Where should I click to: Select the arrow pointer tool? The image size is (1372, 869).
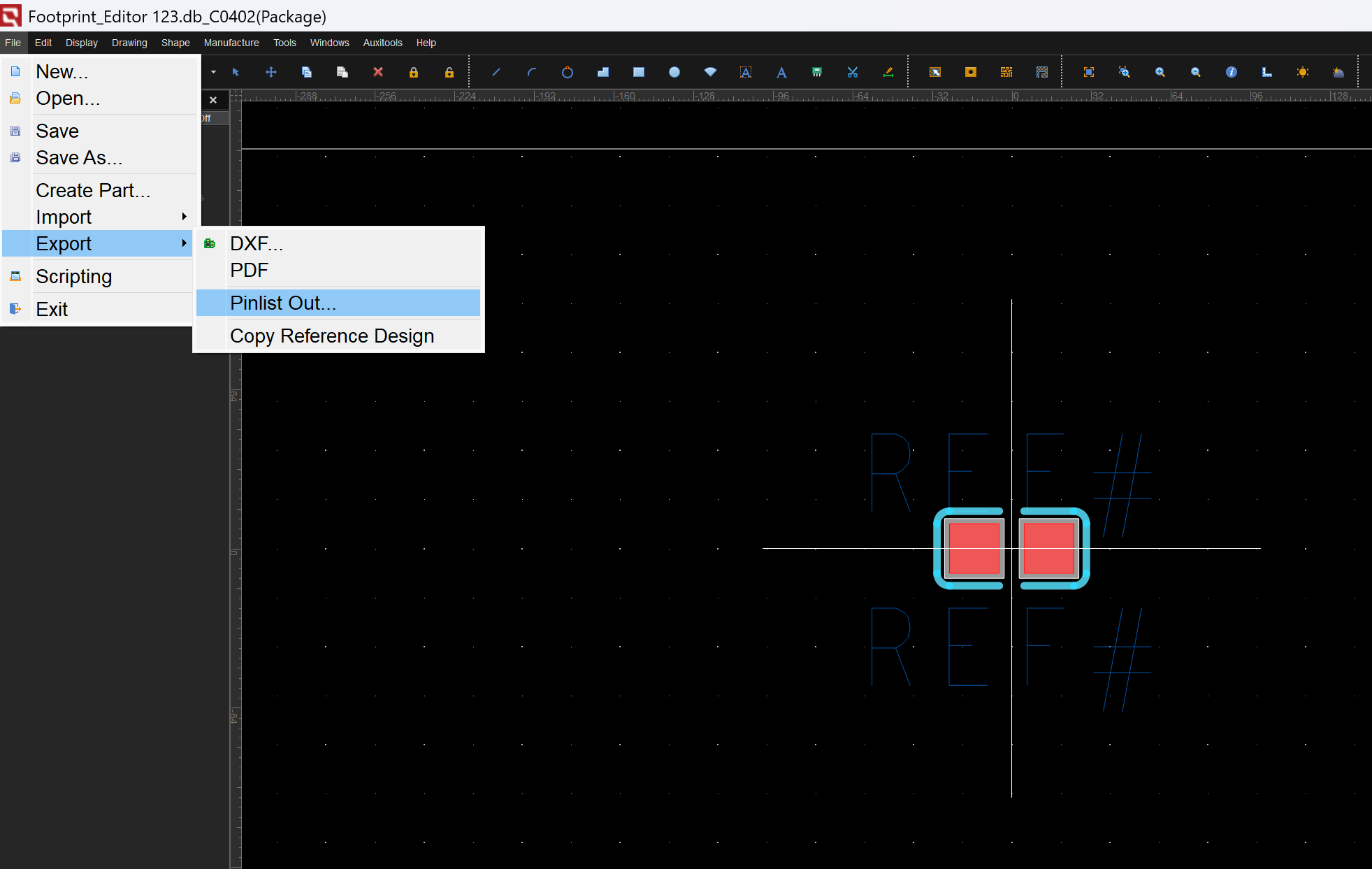(x=236, y=72)
